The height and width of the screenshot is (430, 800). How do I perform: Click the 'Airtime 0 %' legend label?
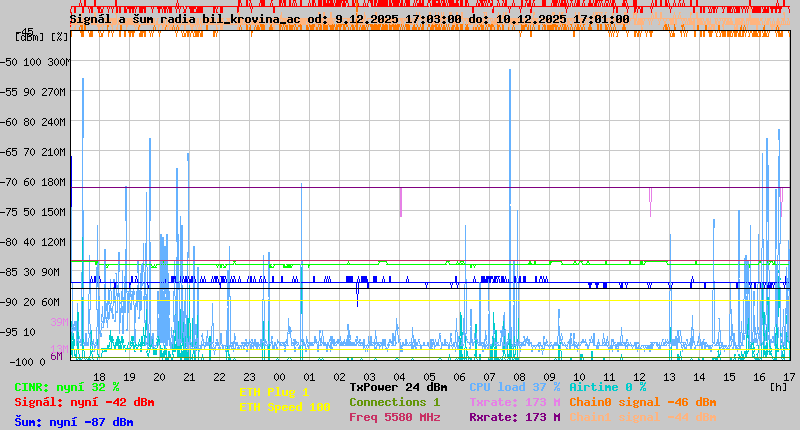click(x=608, y=387)
